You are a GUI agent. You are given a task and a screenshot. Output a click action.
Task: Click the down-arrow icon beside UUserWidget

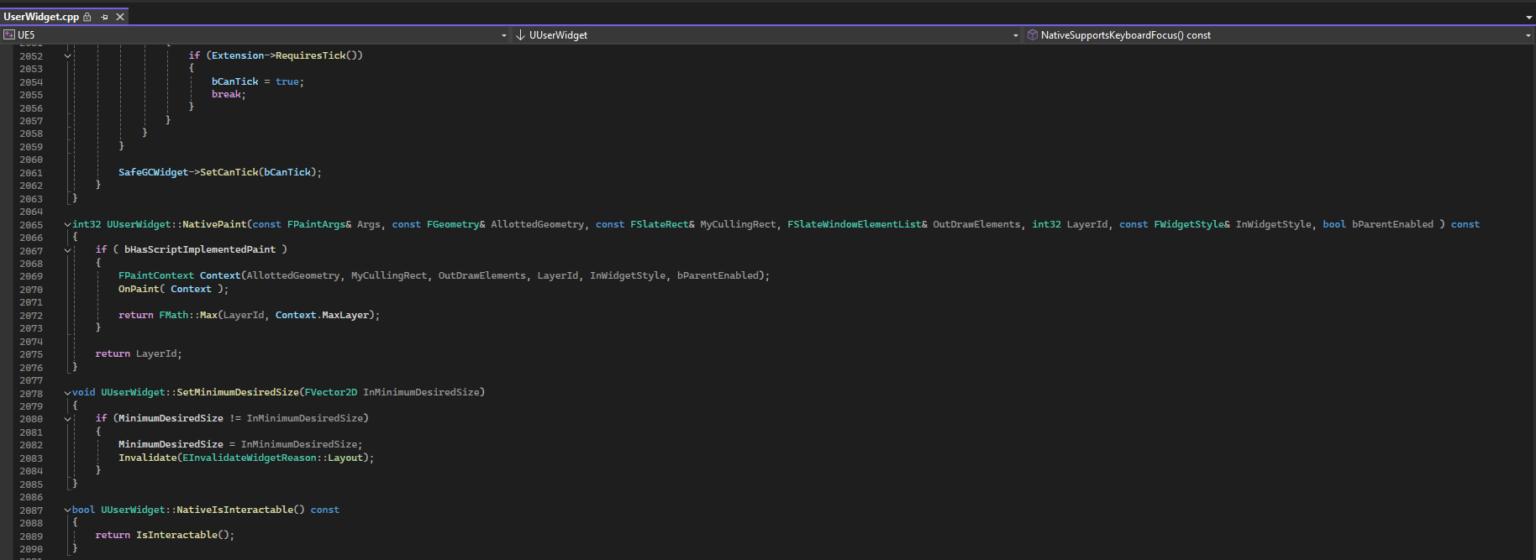520,35
